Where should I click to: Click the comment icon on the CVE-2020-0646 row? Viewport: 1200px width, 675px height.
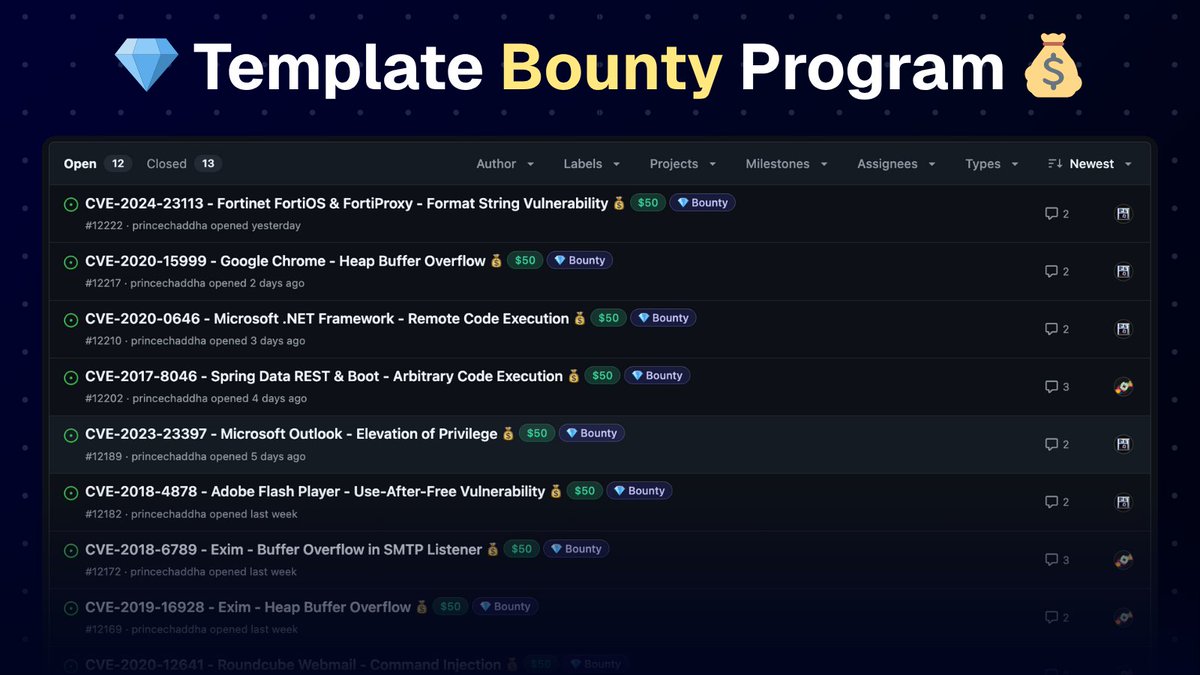point(1051,329)
